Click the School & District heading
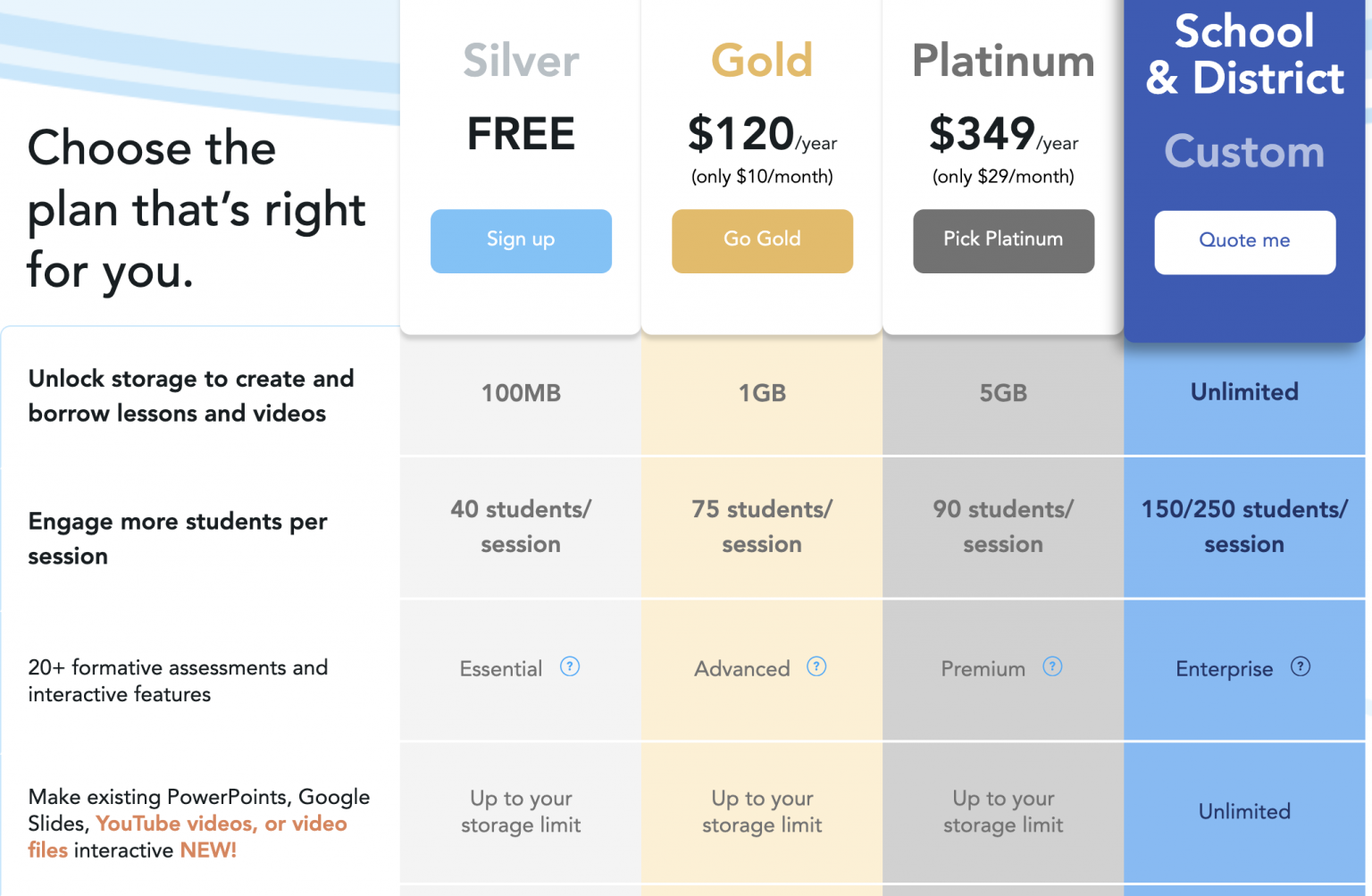Image resolution: width=1372 pixels, height=896 pixels. [x=1244, y=54]
